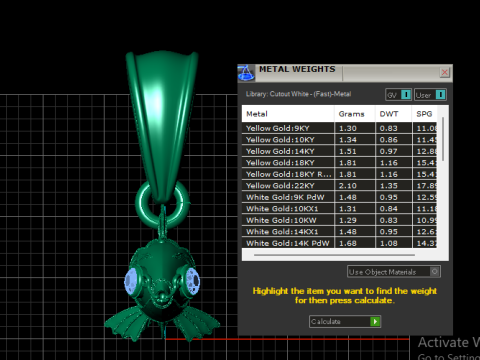This screenshot has height=360, width=480.
Task: Select the White Gold:10KX1 row
Action: [x=339, y=209]
